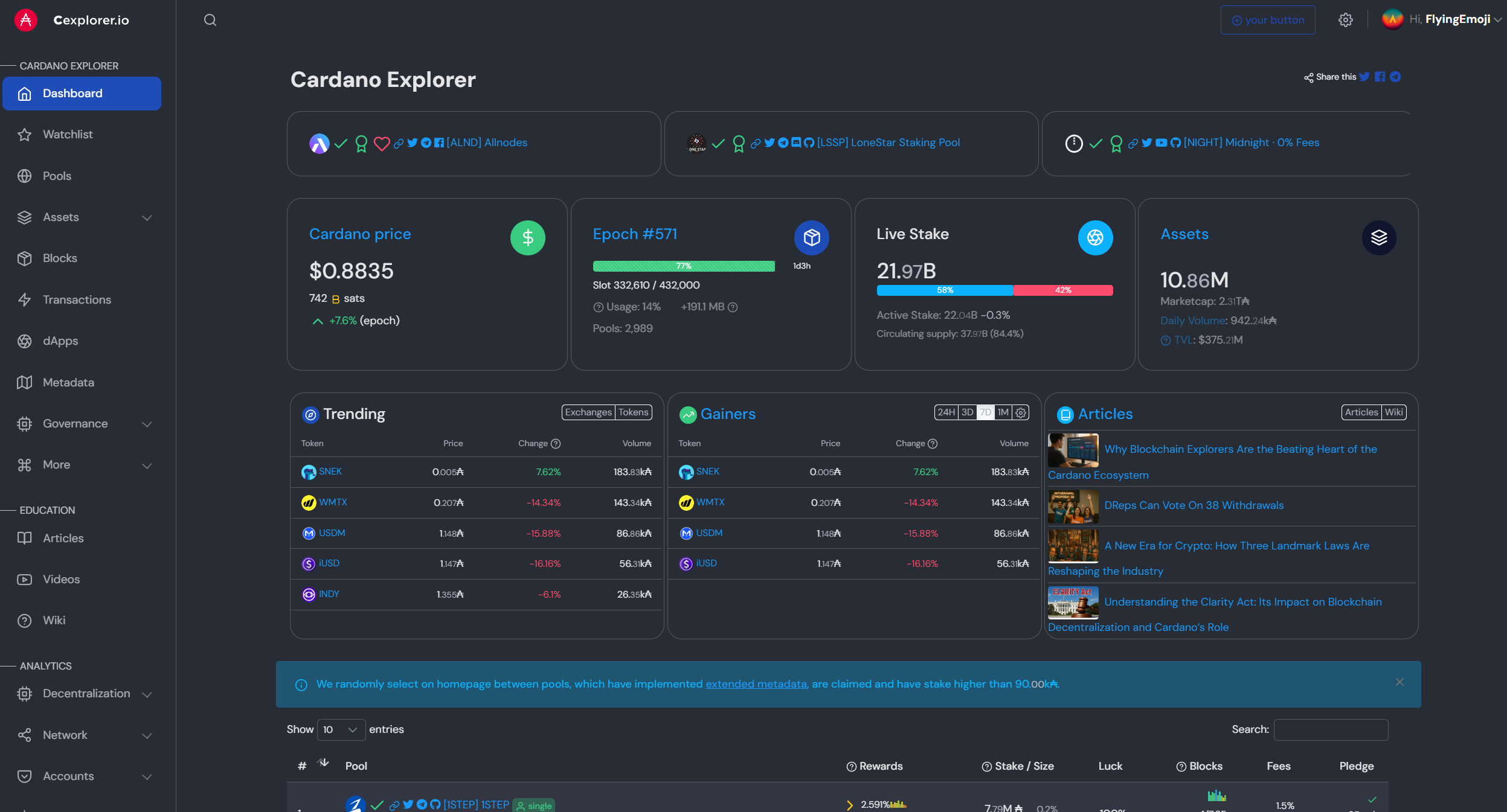Click the green dollar price icon
The image size is (1507, 812).
click(x=527, y=238)
